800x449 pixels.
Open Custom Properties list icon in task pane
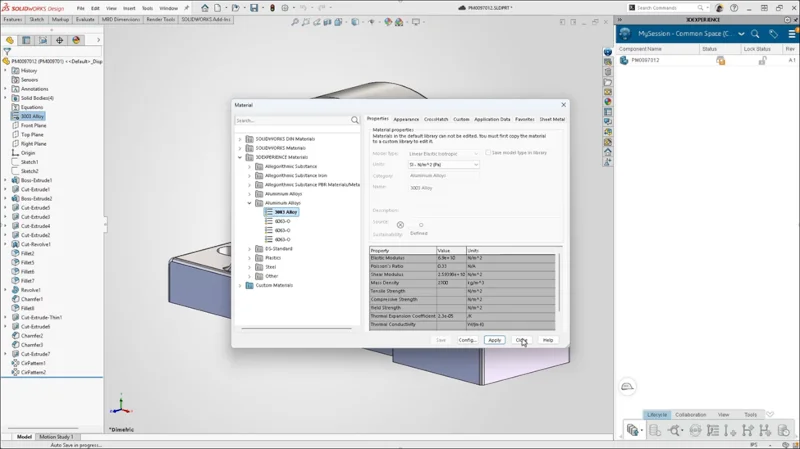click(x=608, y=112)
